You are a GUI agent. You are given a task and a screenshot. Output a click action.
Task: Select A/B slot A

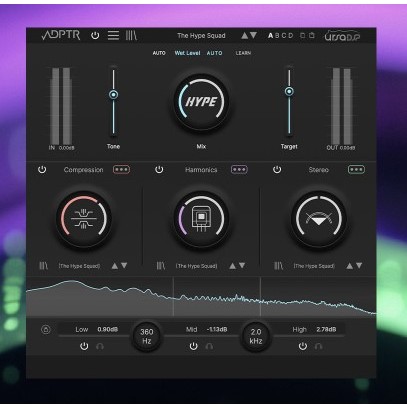tap(271, 35)
